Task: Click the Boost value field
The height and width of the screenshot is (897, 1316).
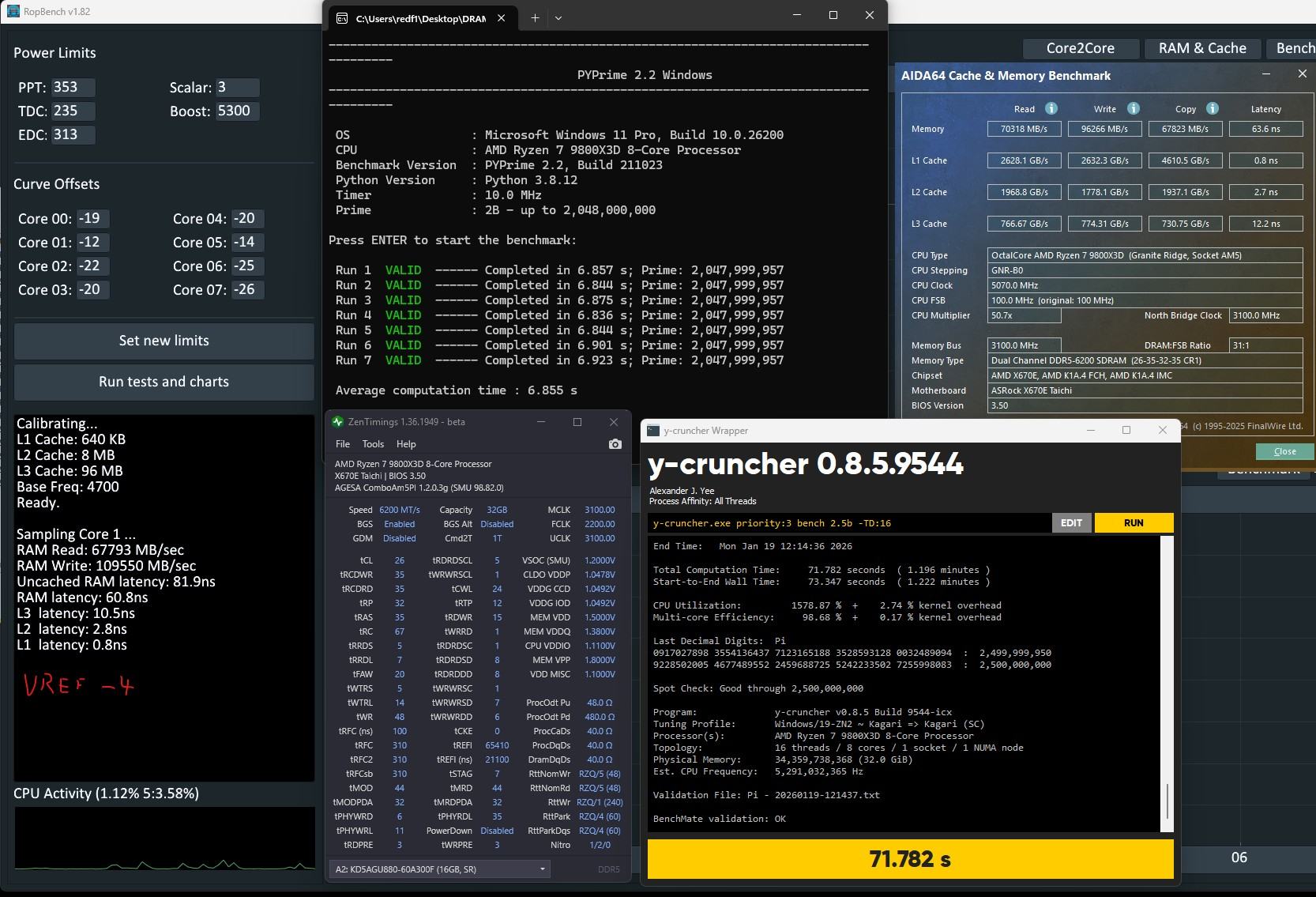Action: coord(238,111)
